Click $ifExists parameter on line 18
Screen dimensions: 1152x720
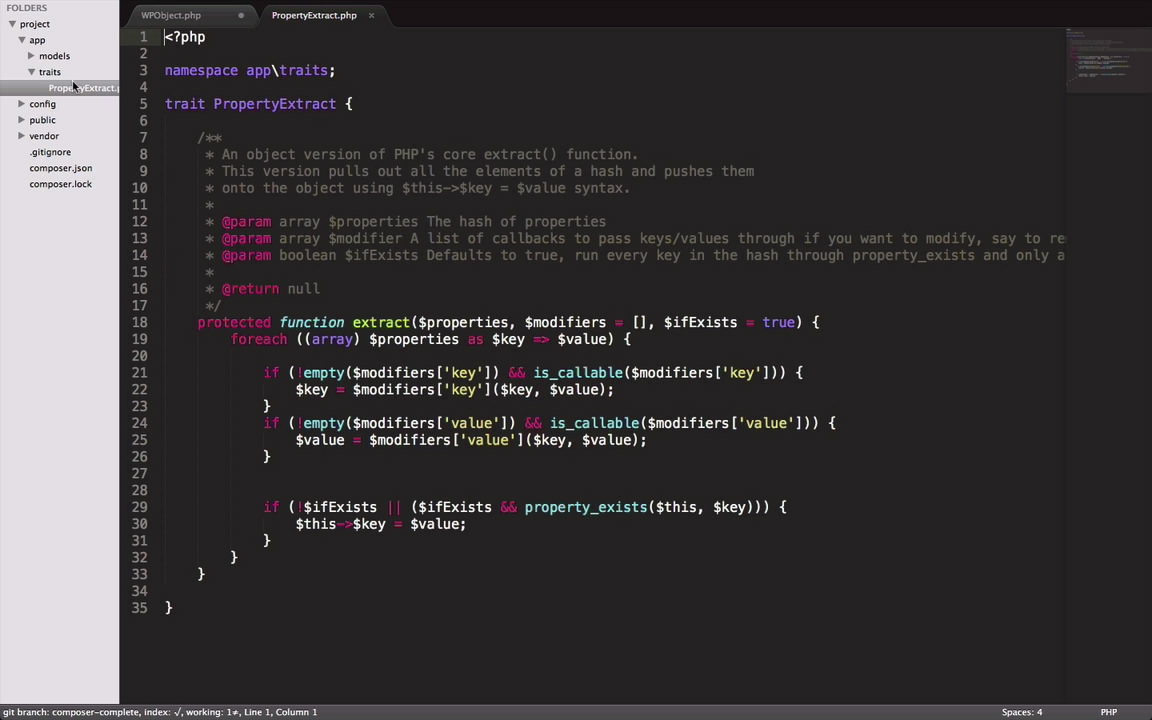(700, 323)
